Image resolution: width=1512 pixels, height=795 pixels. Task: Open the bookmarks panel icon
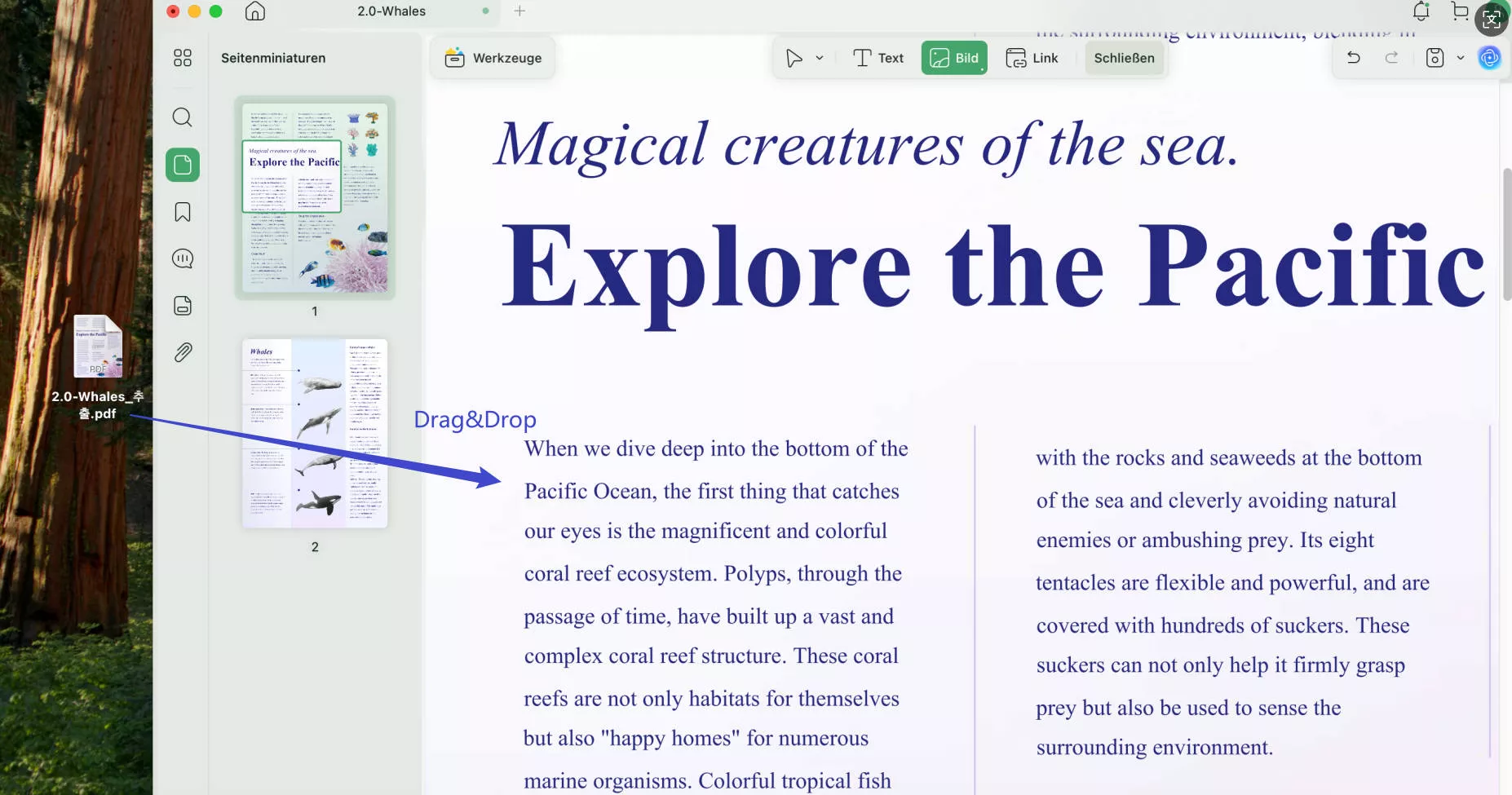pos(183,212)
